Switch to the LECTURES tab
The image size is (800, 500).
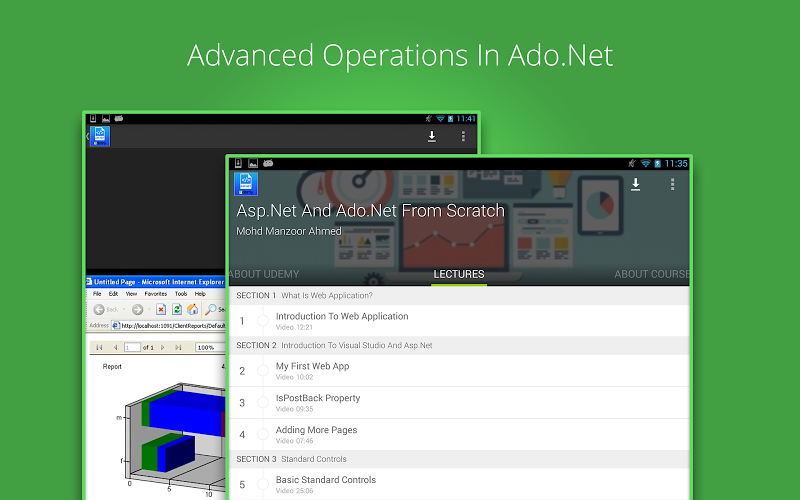pos(459,274)
